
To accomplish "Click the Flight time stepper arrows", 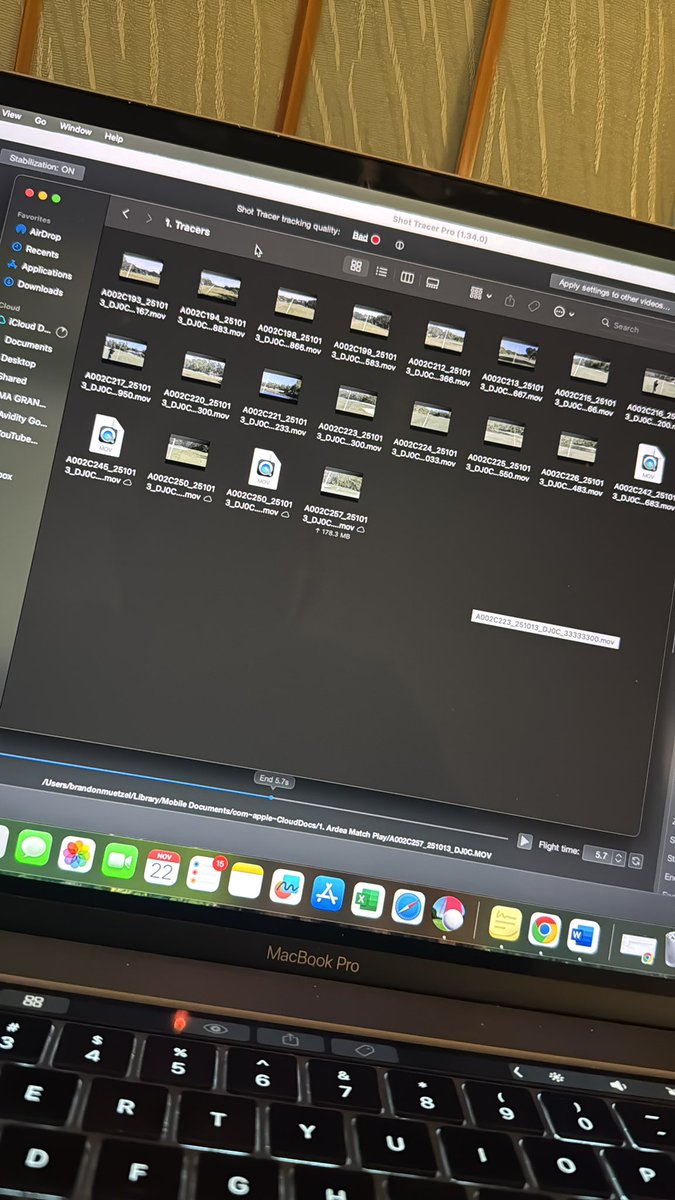I will pos(618,859).
